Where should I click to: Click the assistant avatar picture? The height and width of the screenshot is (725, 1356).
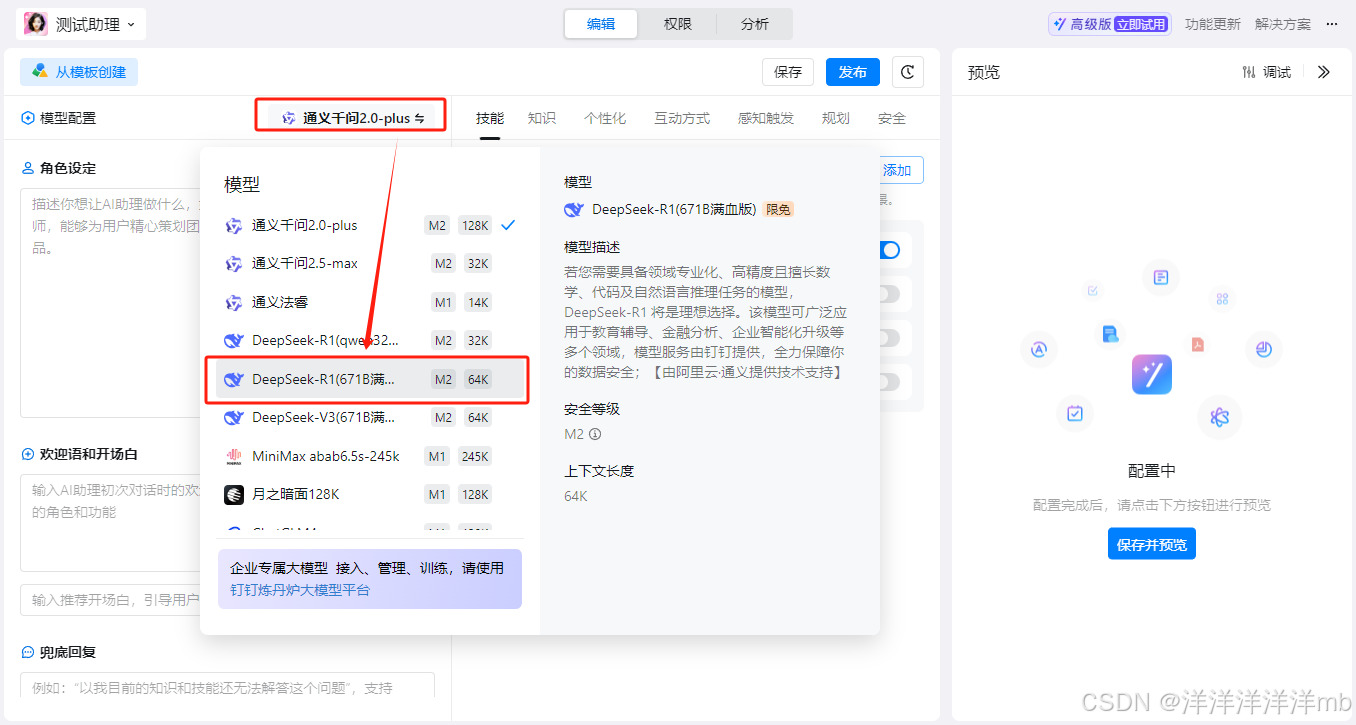[35, 24]
